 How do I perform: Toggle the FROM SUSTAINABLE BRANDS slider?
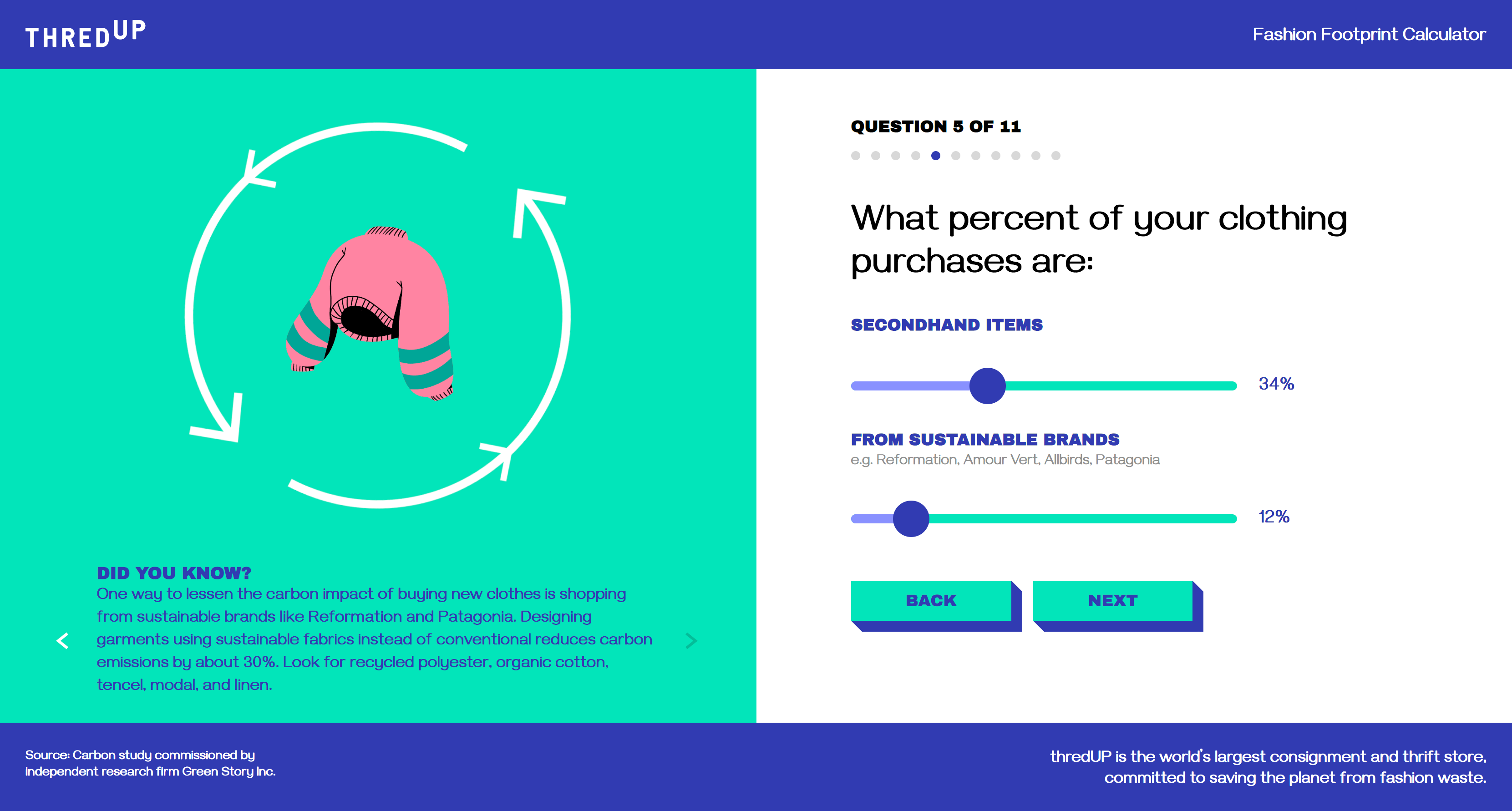point(909,518)
